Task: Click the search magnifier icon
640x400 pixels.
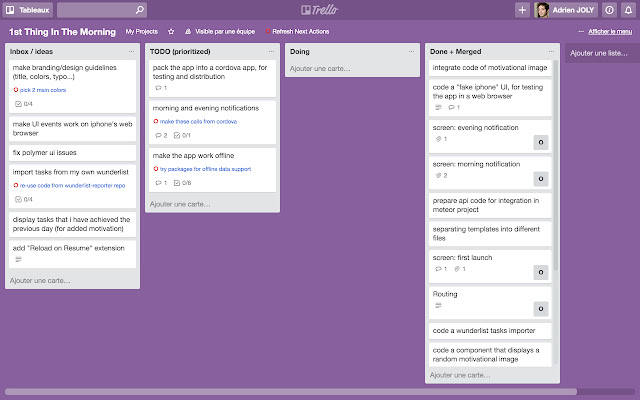Action: tap(140, 10)
